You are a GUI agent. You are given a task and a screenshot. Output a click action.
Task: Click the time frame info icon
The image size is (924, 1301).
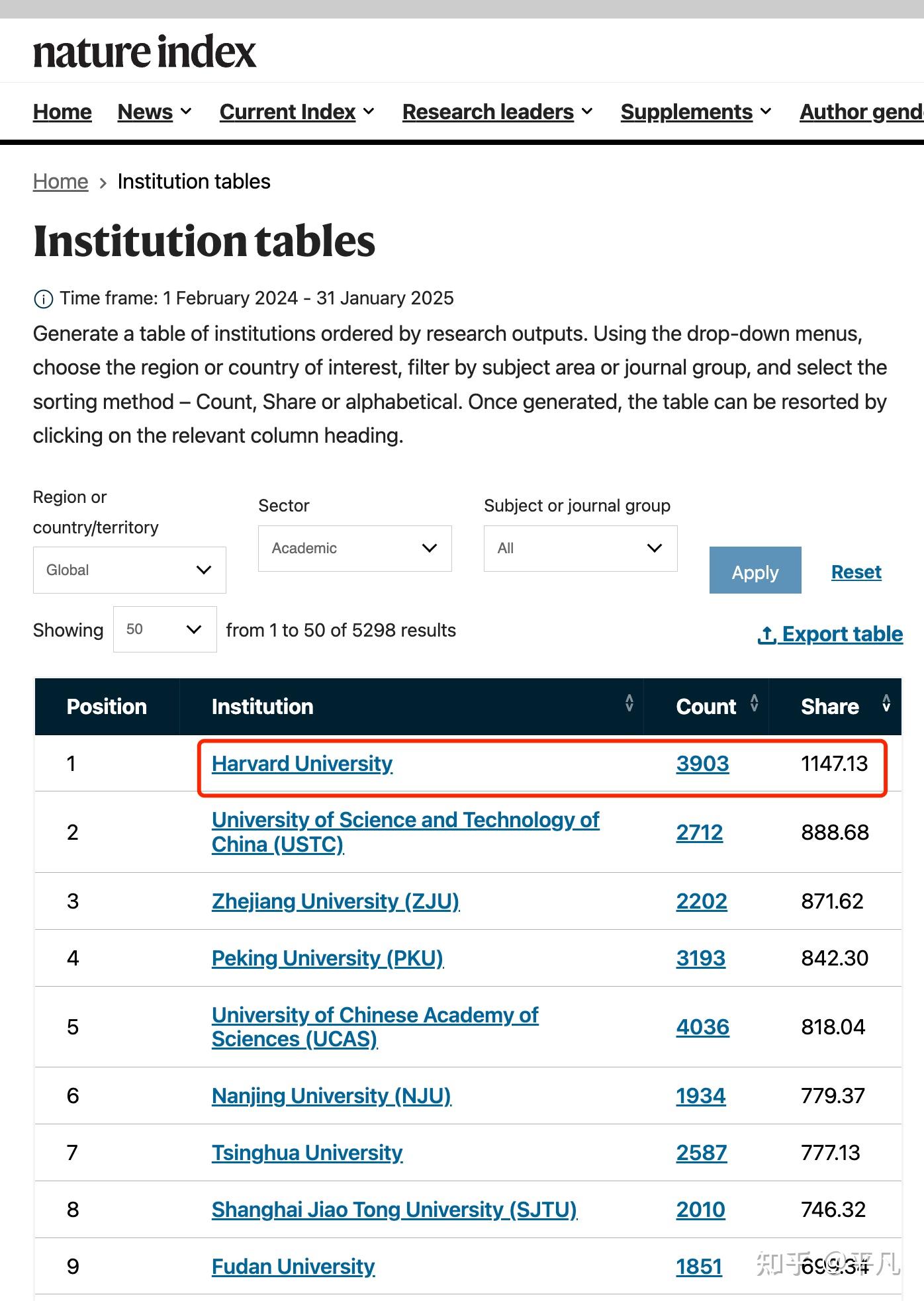pyautogui.click(x=43, y=299)
